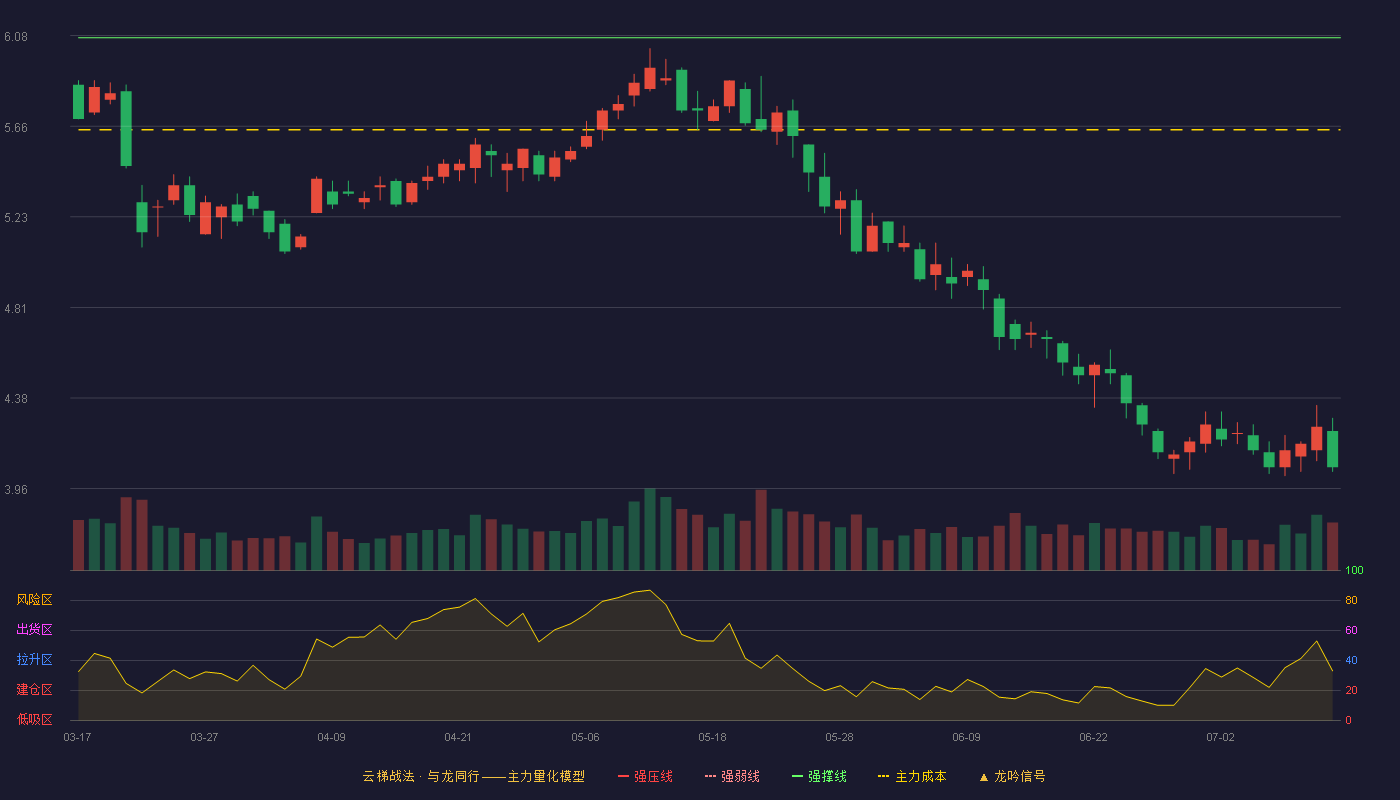The image size is (1400, 800).
Task: Click the 04-21 date label
Action: click(x=458, y=737)
